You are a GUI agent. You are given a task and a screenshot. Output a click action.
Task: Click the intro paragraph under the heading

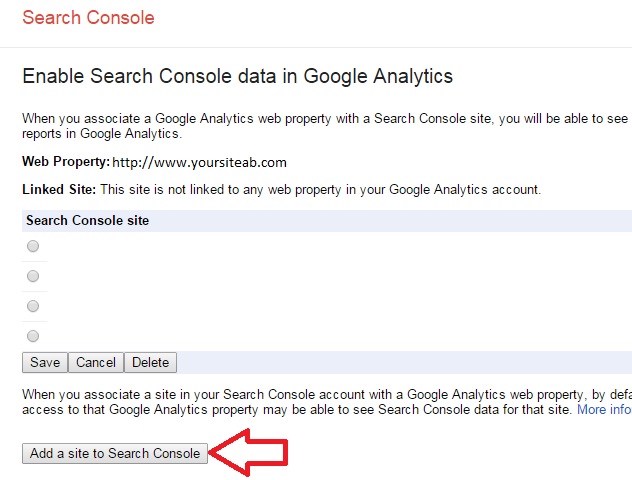click(320, 125)
